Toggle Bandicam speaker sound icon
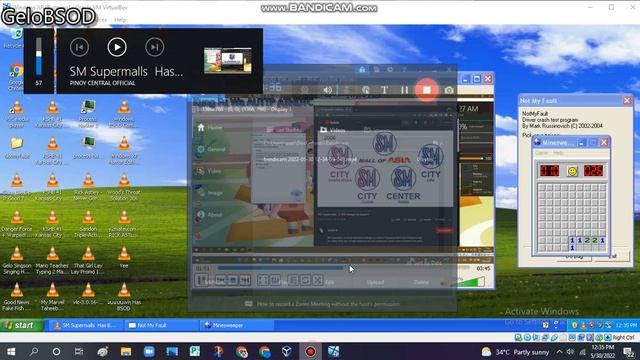 328,90
